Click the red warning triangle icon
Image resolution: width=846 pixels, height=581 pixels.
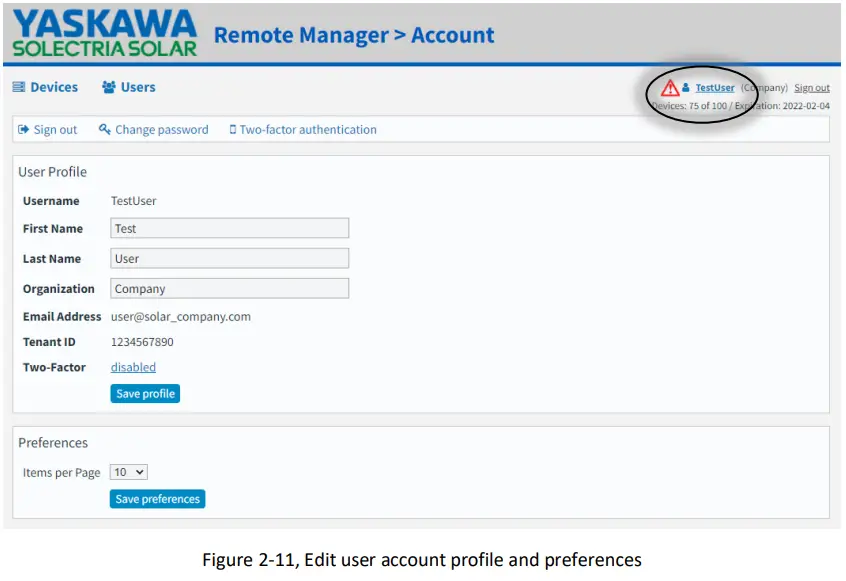[x=670, y=87]
